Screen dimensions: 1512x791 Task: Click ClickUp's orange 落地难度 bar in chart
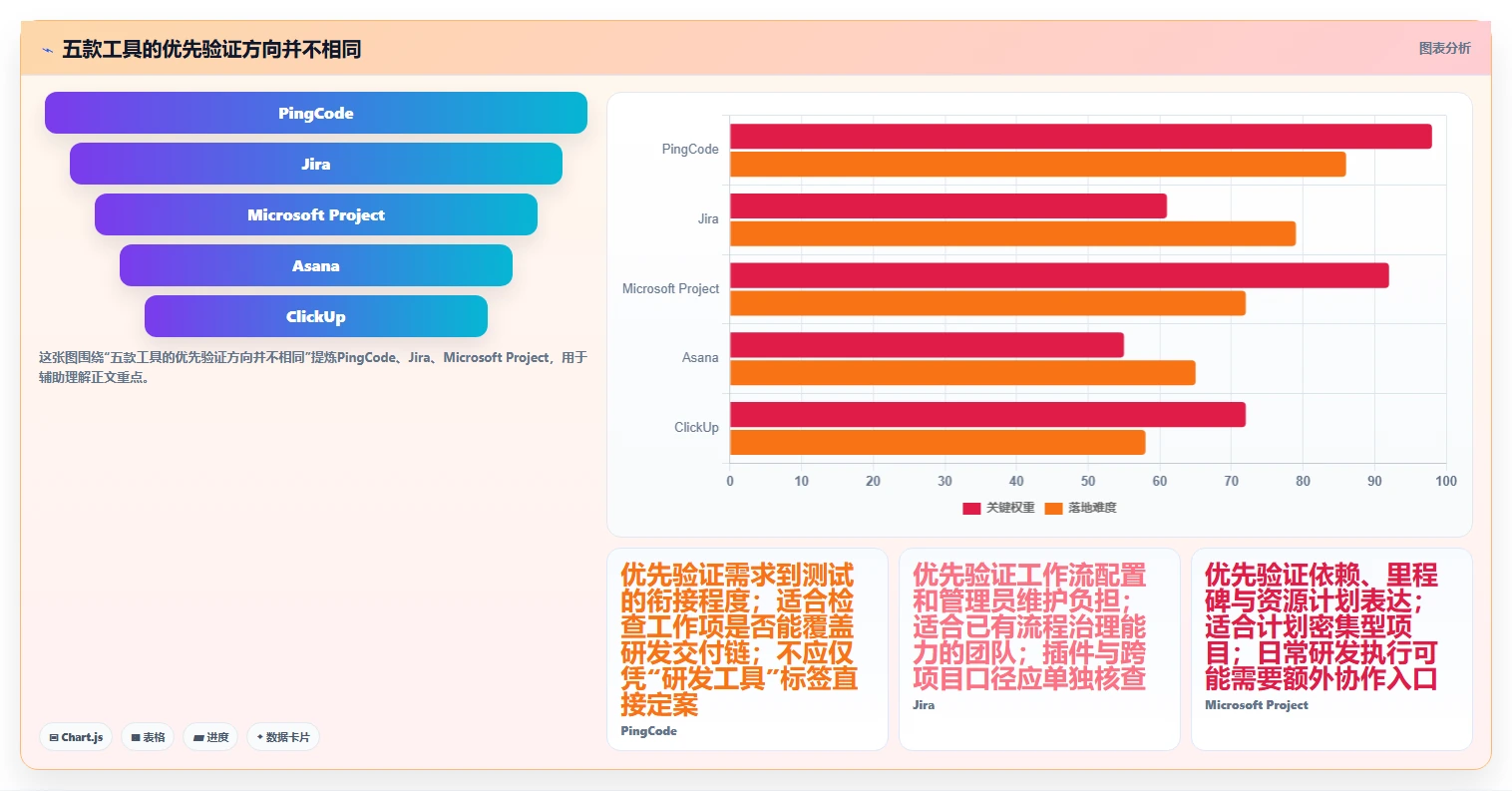[x=938, y=442]
